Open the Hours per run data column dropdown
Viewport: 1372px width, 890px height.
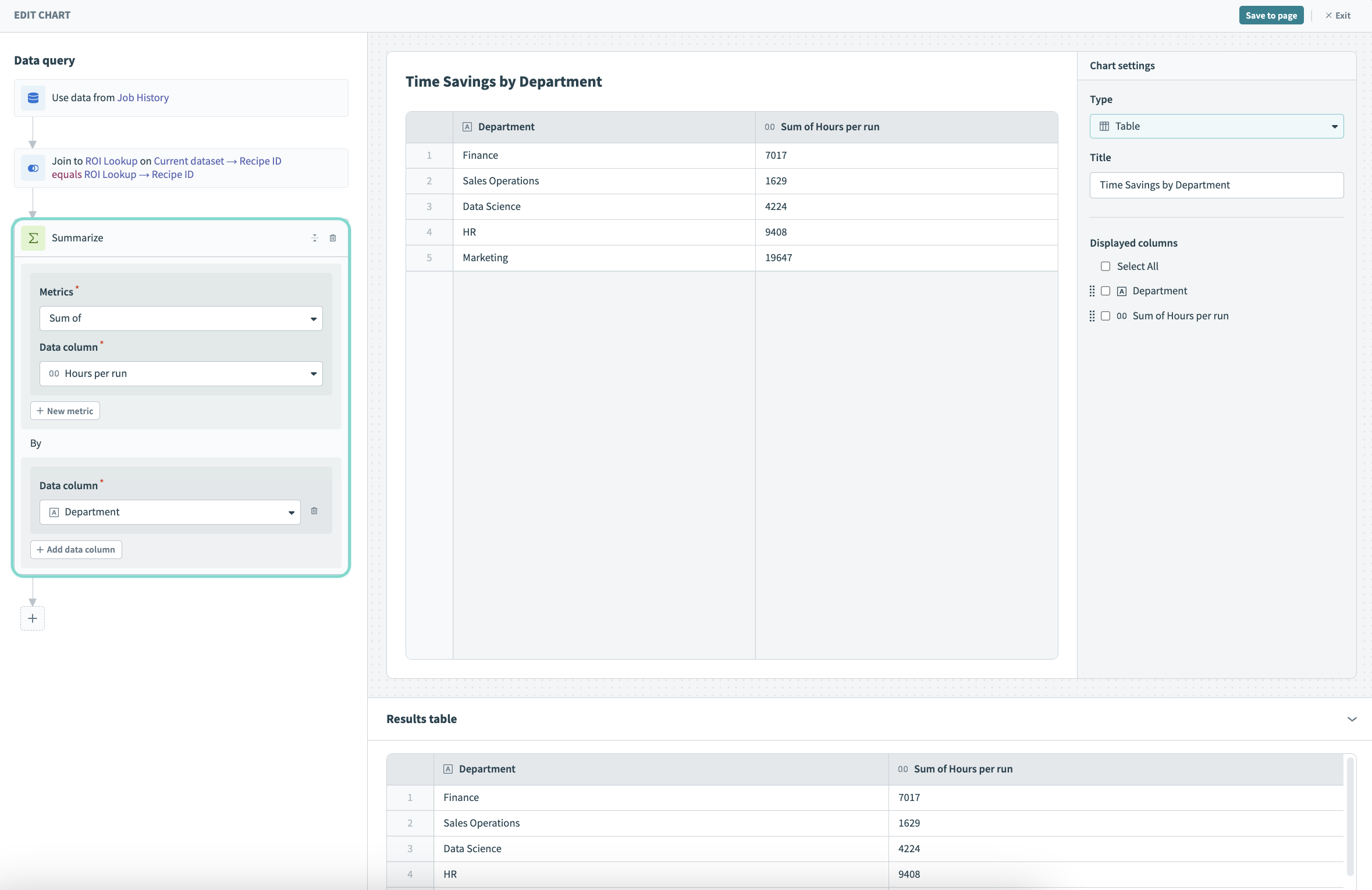[181, 373]
